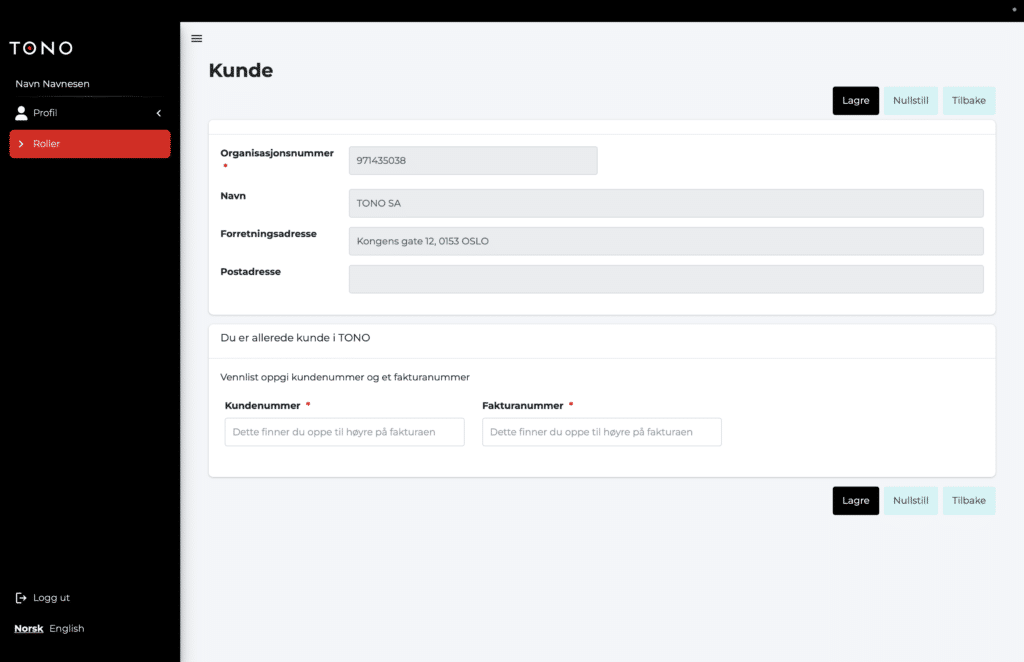
Task: Switch language to Norsk
Action: (29, 629)
